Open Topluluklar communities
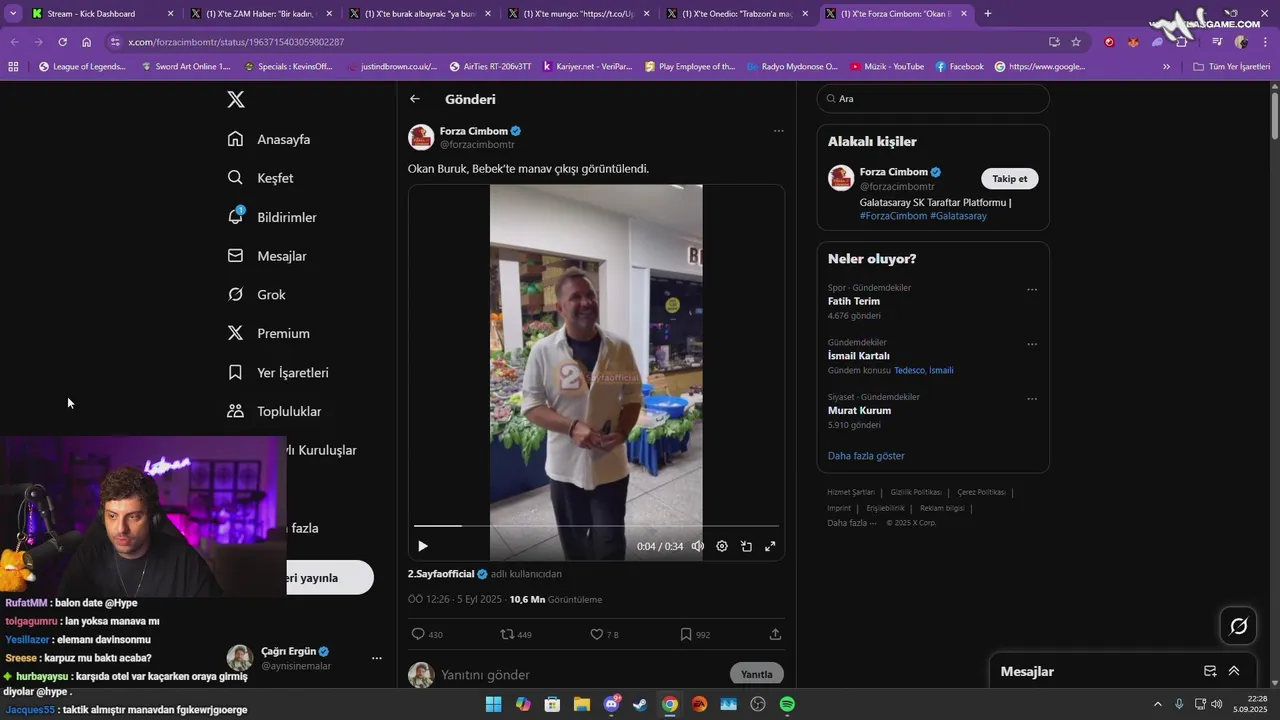The height and width of the screenshot is (720, 1280). click(274, 411)
